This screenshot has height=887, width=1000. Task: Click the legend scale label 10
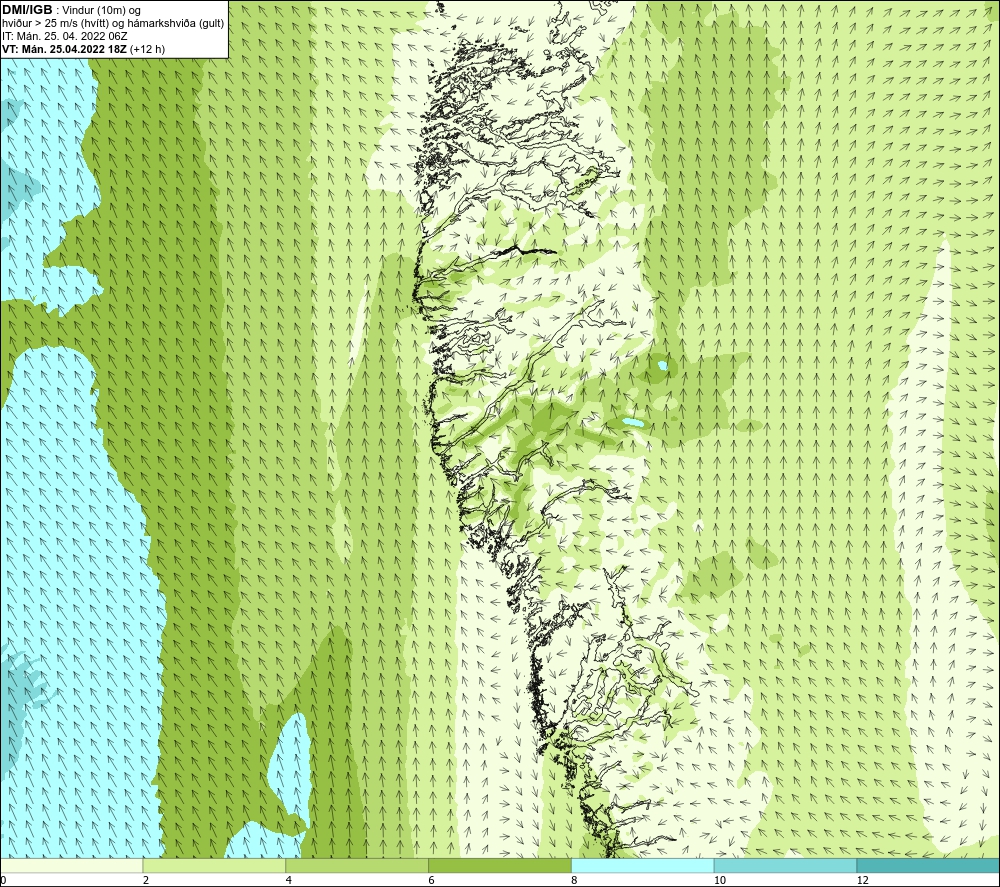(720, 881)
